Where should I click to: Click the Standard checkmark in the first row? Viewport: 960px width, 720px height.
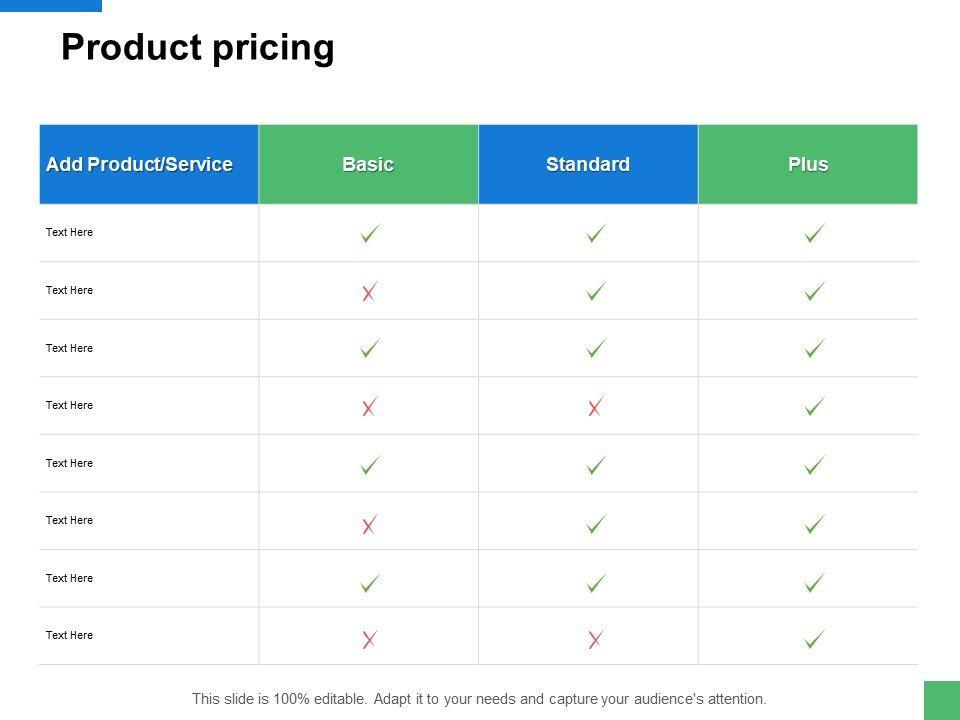click(x=596, y=234)
